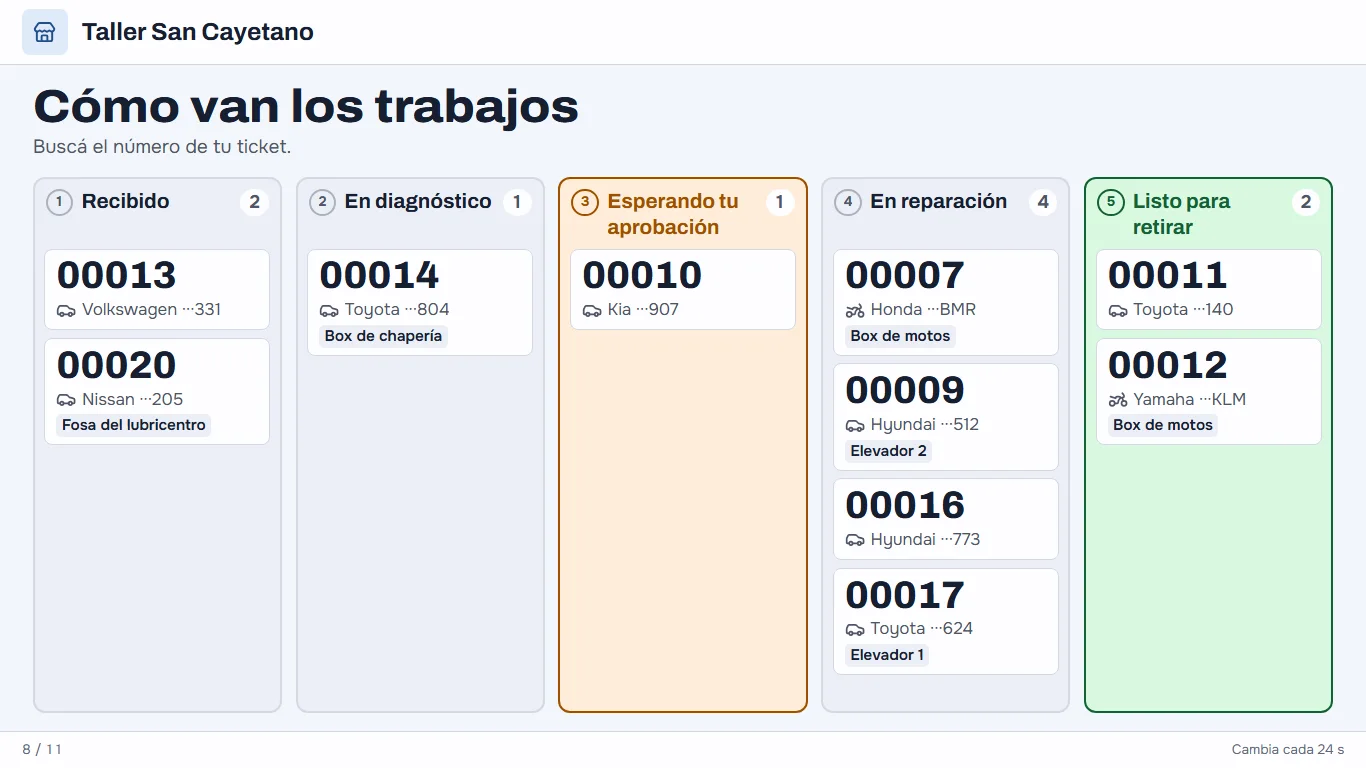Select the Listo para retirar column title
This screenshot has height=768, width=1366.
point(1182,214)
